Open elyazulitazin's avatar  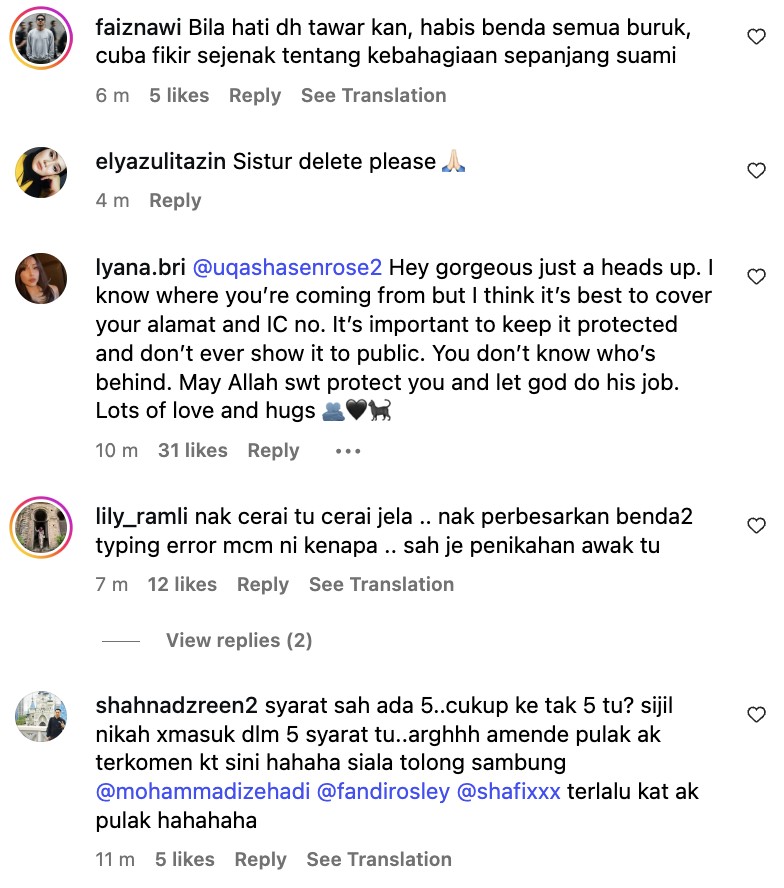(41, 172)
